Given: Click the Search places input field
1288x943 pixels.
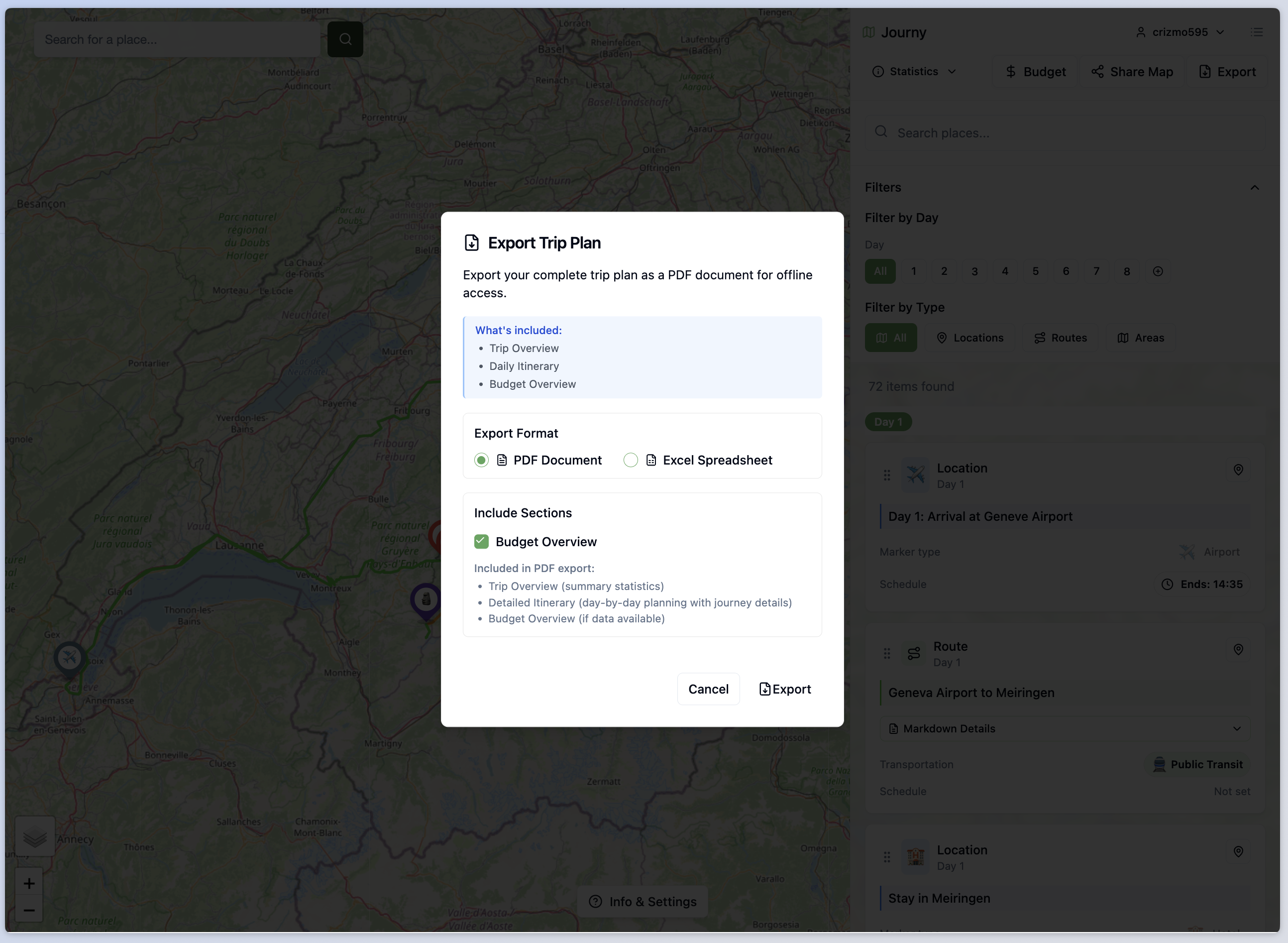Looking at the screenshot, I should (1065, 133).
